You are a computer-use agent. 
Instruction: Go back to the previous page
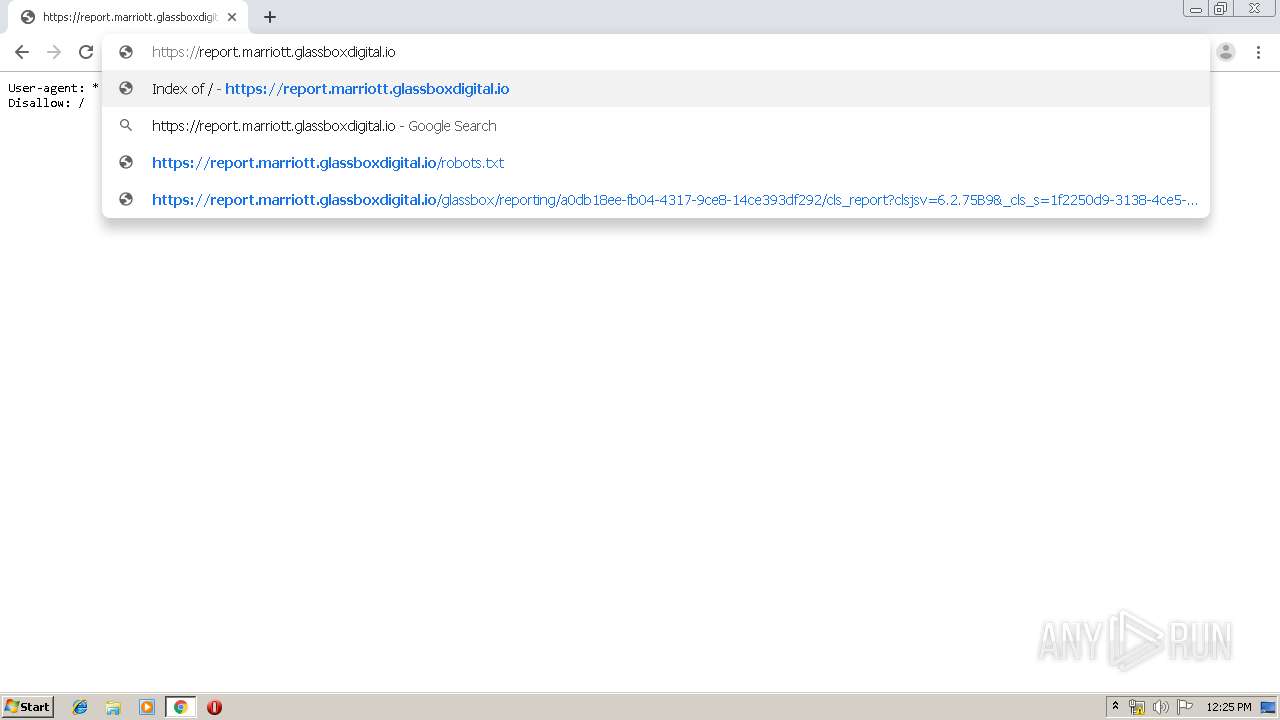point(22,52)
